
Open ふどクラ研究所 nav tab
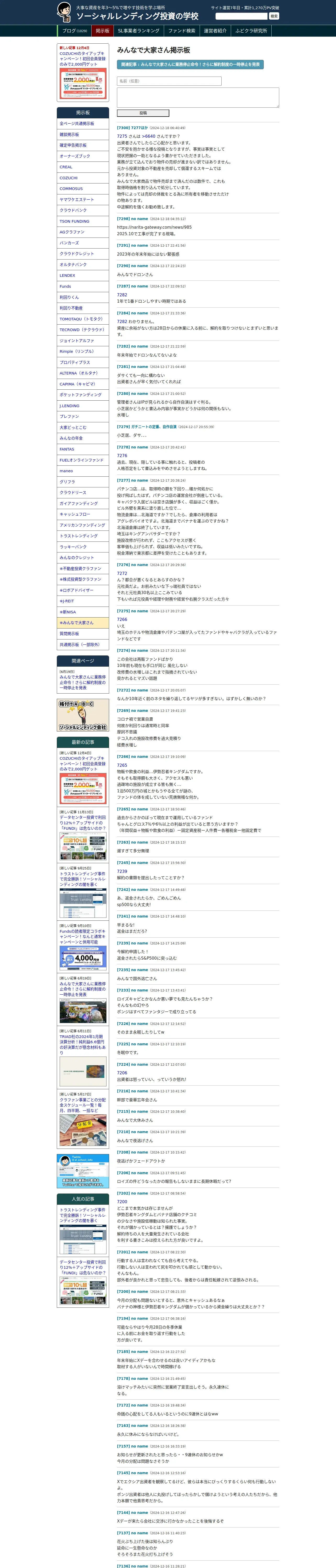pyautogui.click(x=251, y=31)
